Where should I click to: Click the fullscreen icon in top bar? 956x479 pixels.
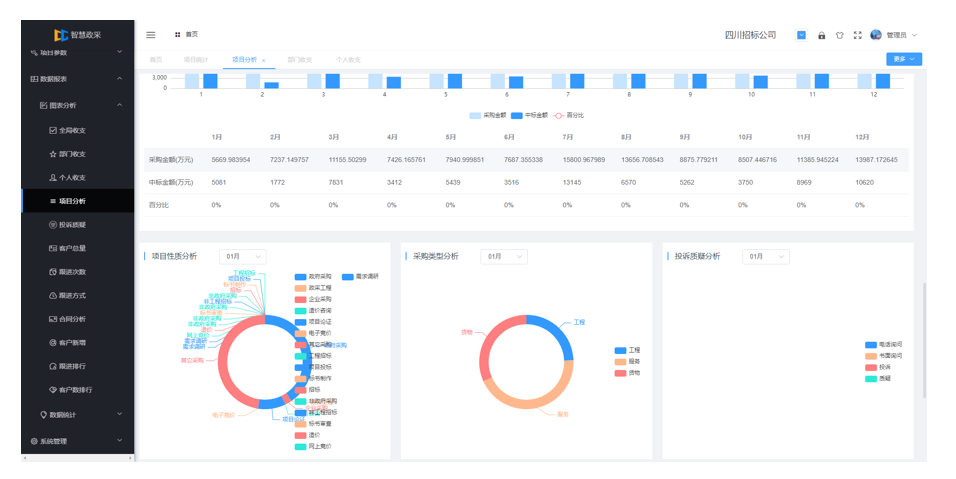click(857, 35)
